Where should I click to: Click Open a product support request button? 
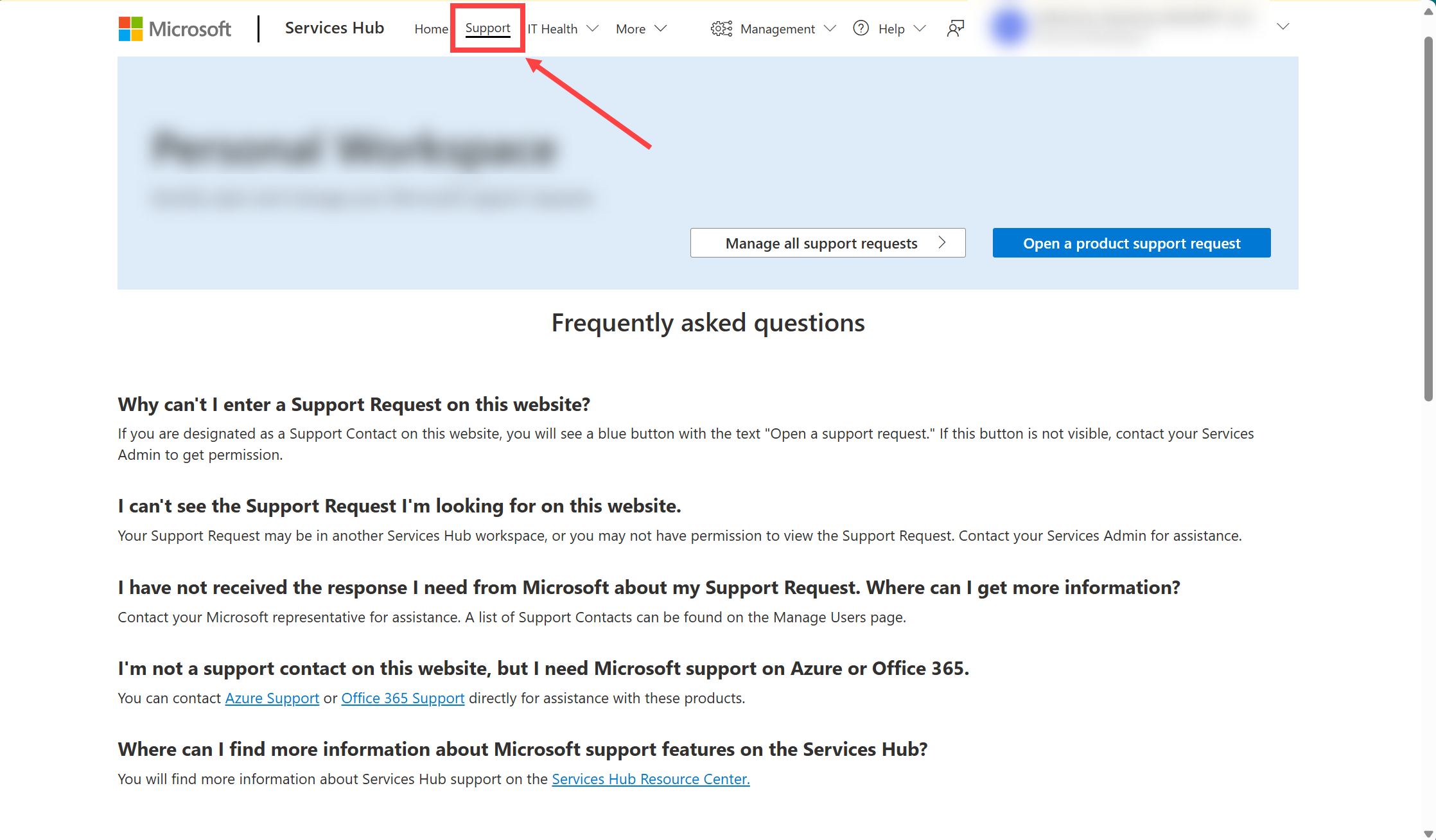click(x=1132, y=243)
